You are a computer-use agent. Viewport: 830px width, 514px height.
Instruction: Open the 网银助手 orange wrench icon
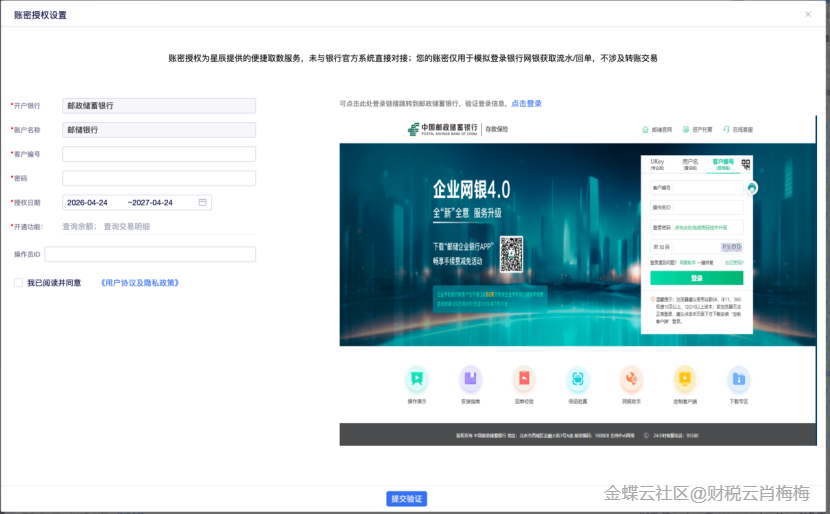[x=631, y=378]
